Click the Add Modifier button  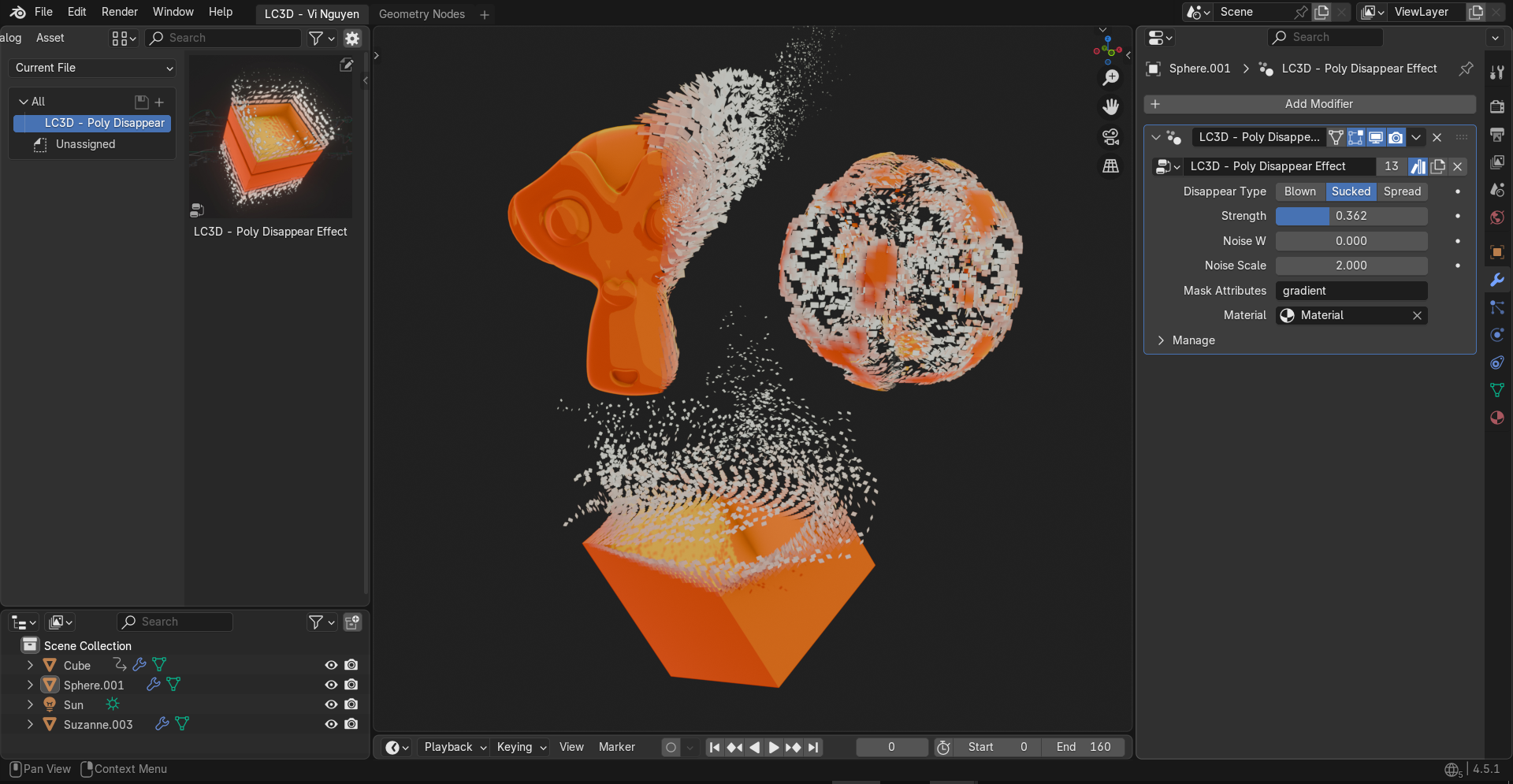tap(1310, 104)
